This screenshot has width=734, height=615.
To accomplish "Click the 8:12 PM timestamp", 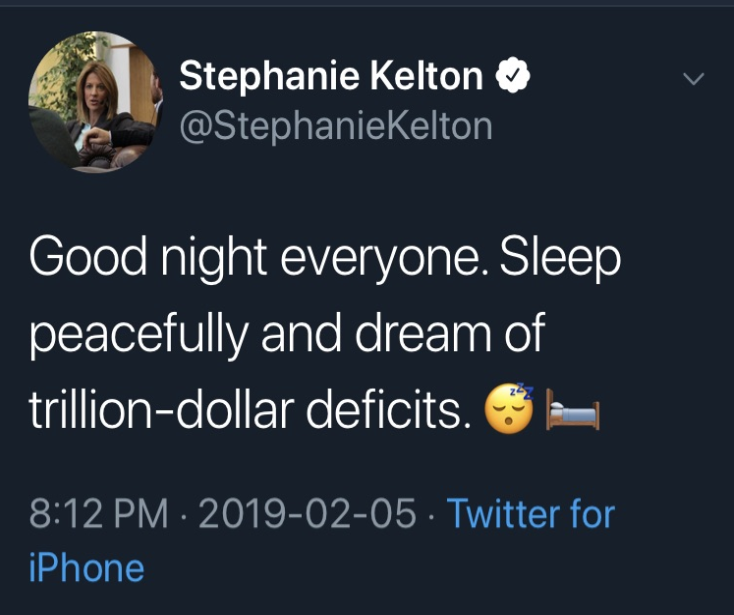I will tap(98, 514).
